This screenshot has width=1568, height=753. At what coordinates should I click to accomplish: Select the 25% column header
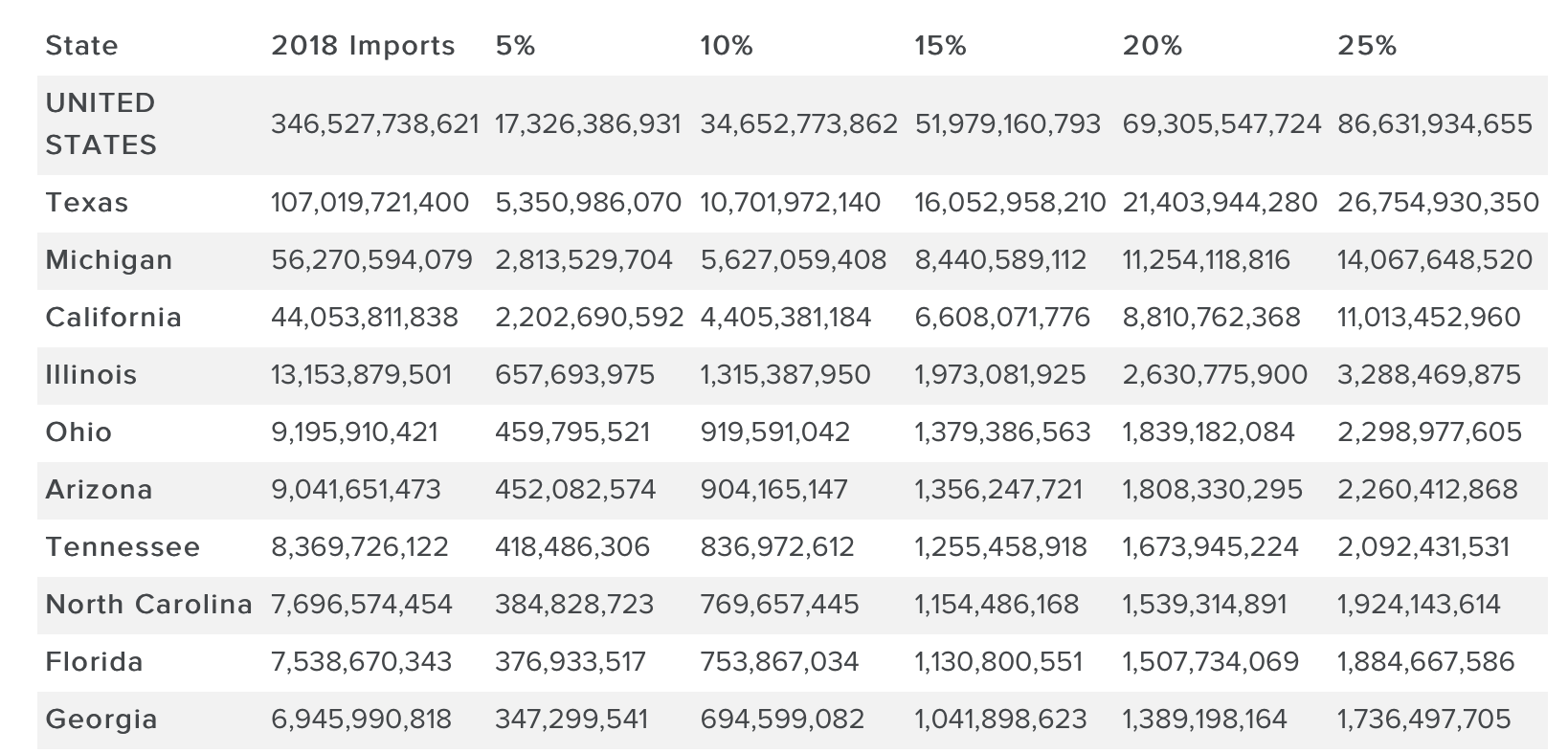point(1367,46)
